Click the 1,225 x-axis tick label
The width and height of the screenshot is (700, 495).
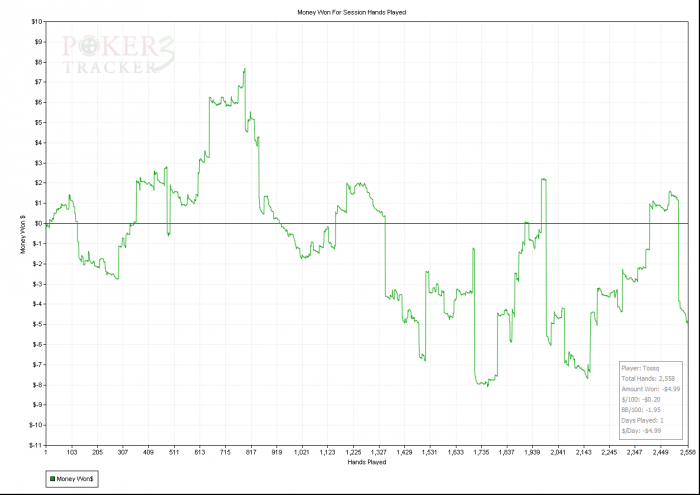pos(353,452)
